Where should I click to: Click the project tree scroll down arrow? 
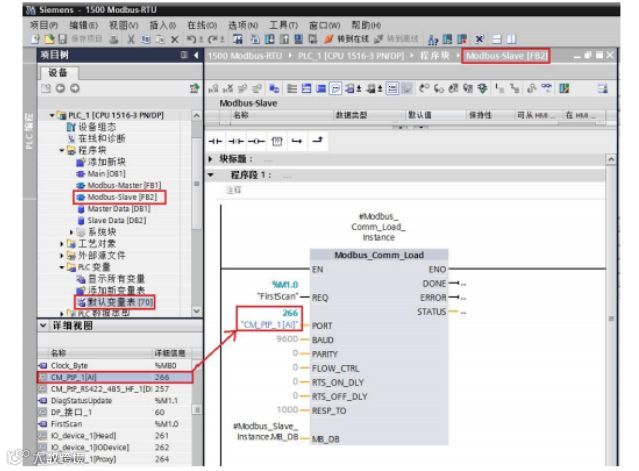[196, 311]
